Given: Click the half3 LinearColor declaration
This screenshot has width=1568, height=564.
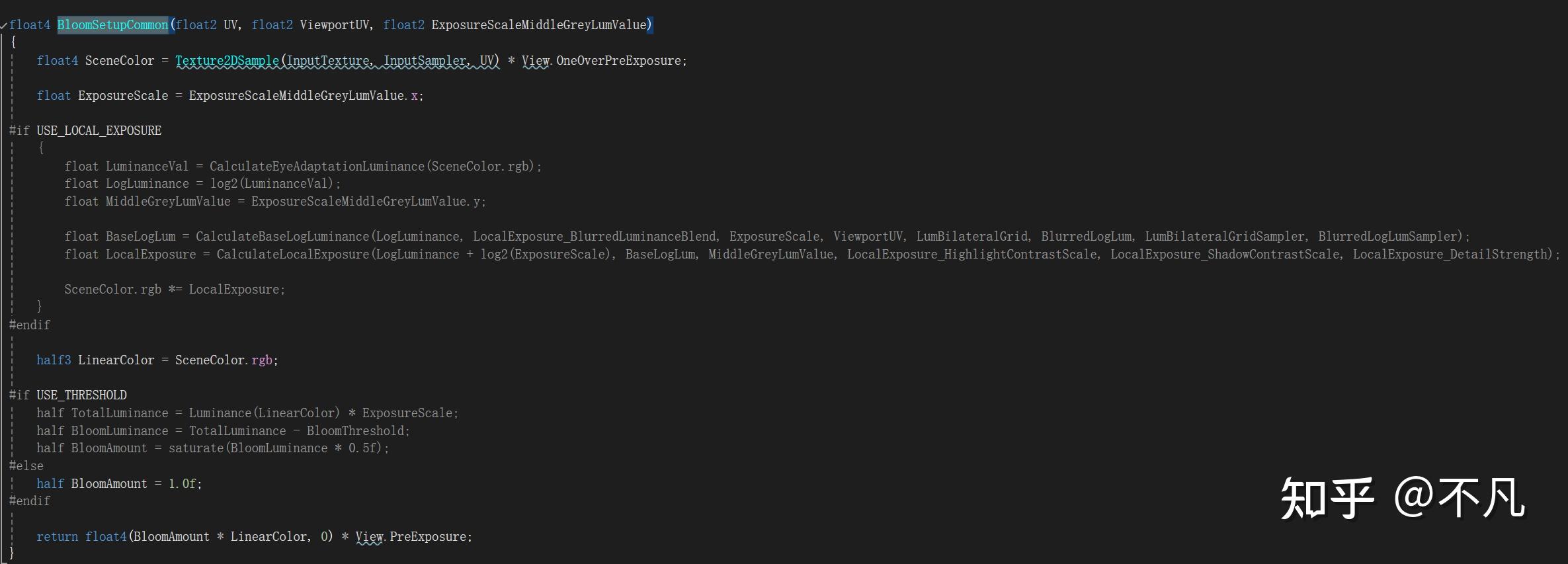Looking at the screenshot, I should [x=95, y=360].
